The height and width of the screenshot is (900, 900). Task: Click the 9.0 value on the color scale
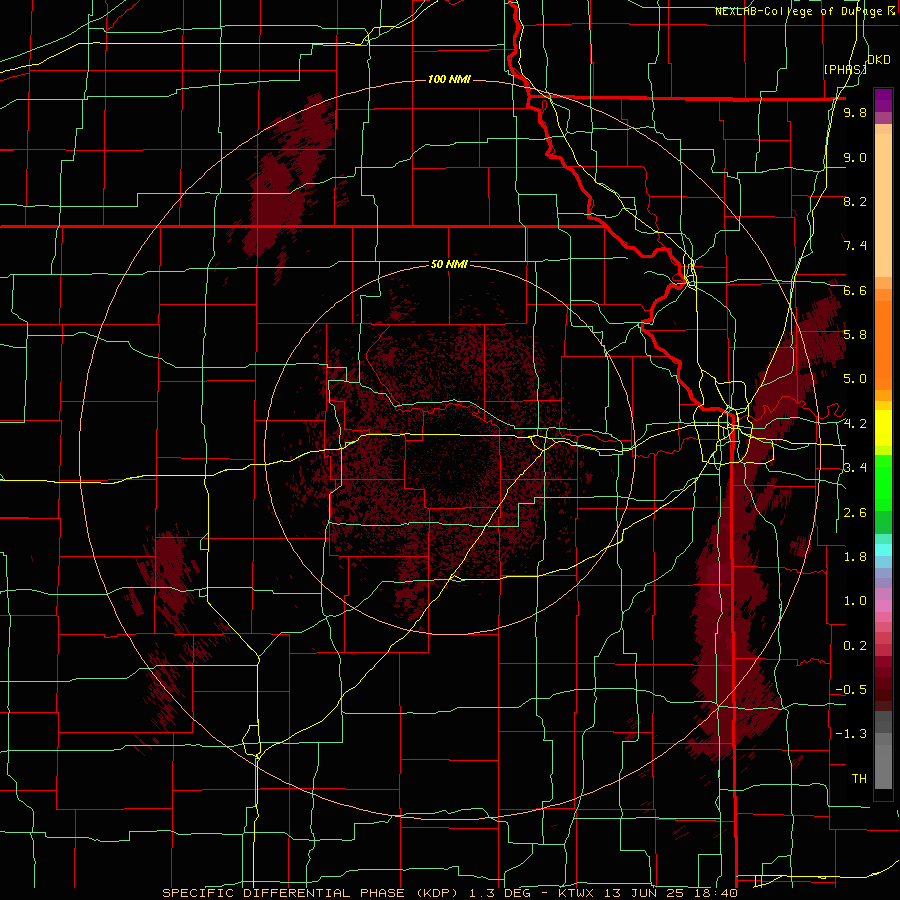[855, 157]
